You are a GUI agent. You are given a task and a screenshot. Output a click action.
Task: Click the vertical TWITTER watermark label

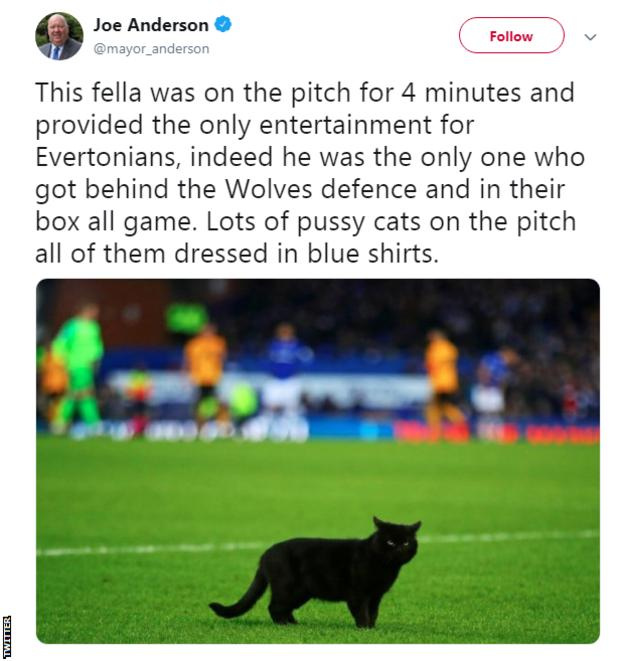click(x=7, y=635)
